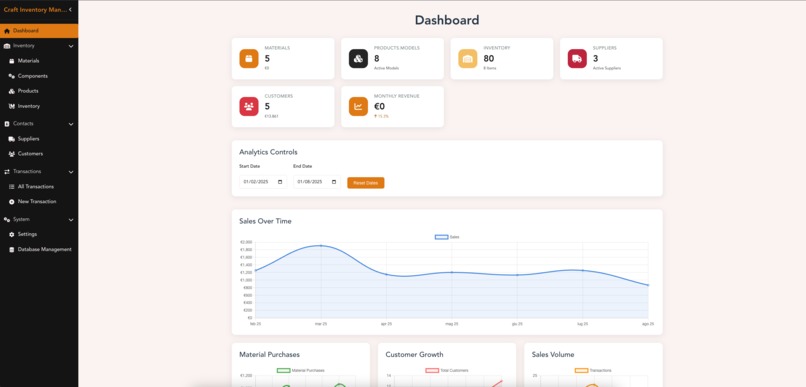
Task: Click the ago 25 data point on chart
Action: tap(648, 285)
